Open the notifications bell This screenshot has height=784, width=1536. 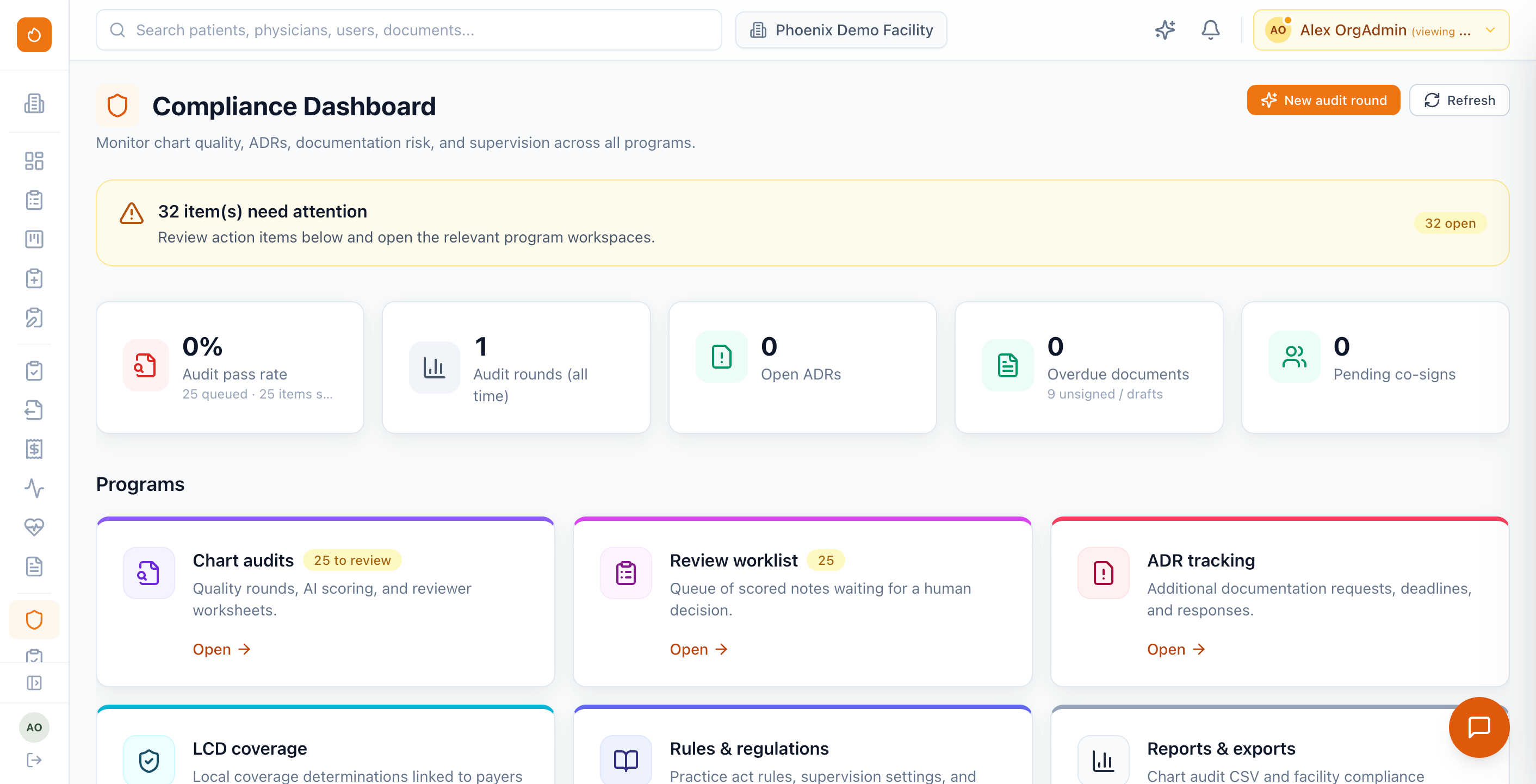[1210, 30]
